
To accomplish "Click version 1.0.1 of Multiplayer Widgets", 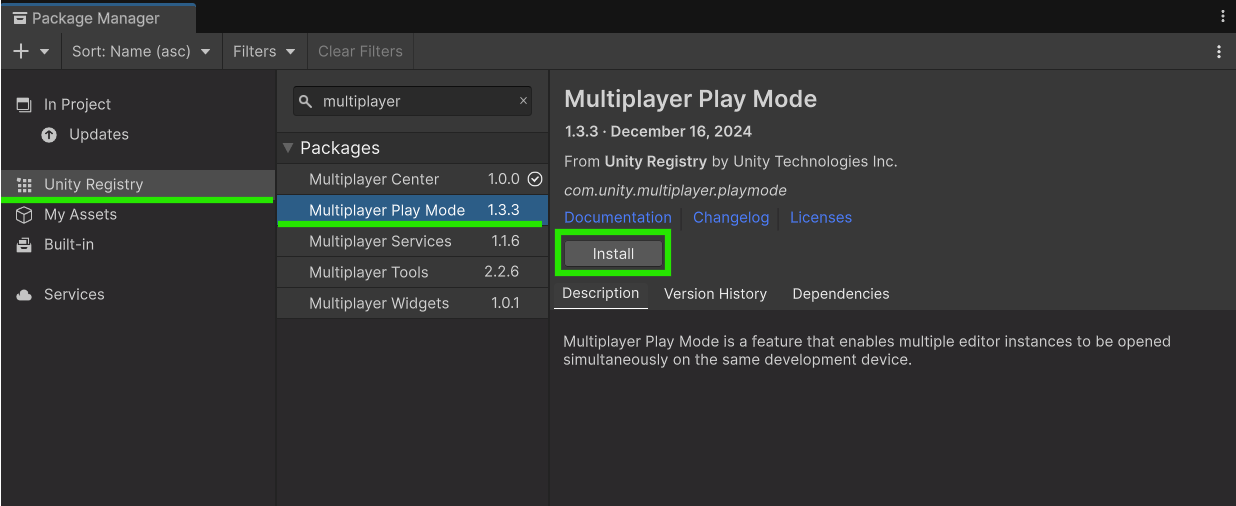I will (x=505, y=303).
